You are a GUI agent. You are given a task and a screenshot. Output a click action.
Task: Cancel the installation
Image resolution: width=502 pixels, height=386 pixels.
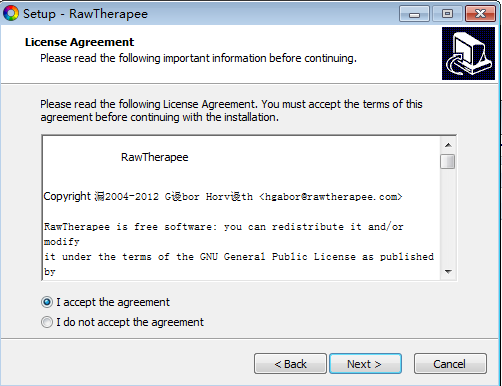pos(450,364)
